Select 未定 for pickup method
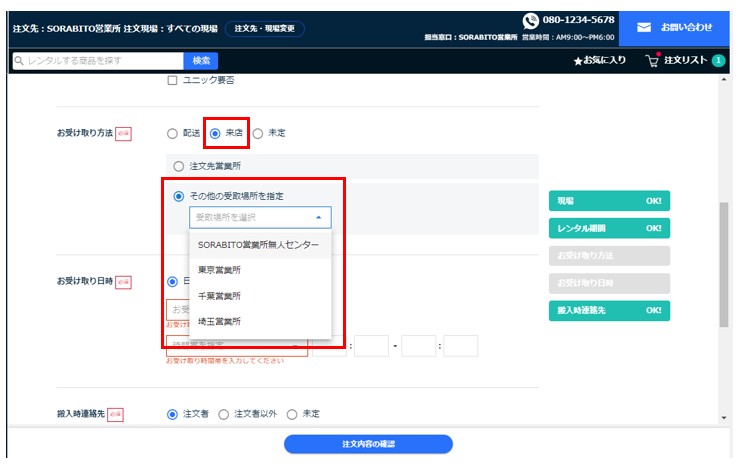Screen dimensions: 740x469 point(257,133)
